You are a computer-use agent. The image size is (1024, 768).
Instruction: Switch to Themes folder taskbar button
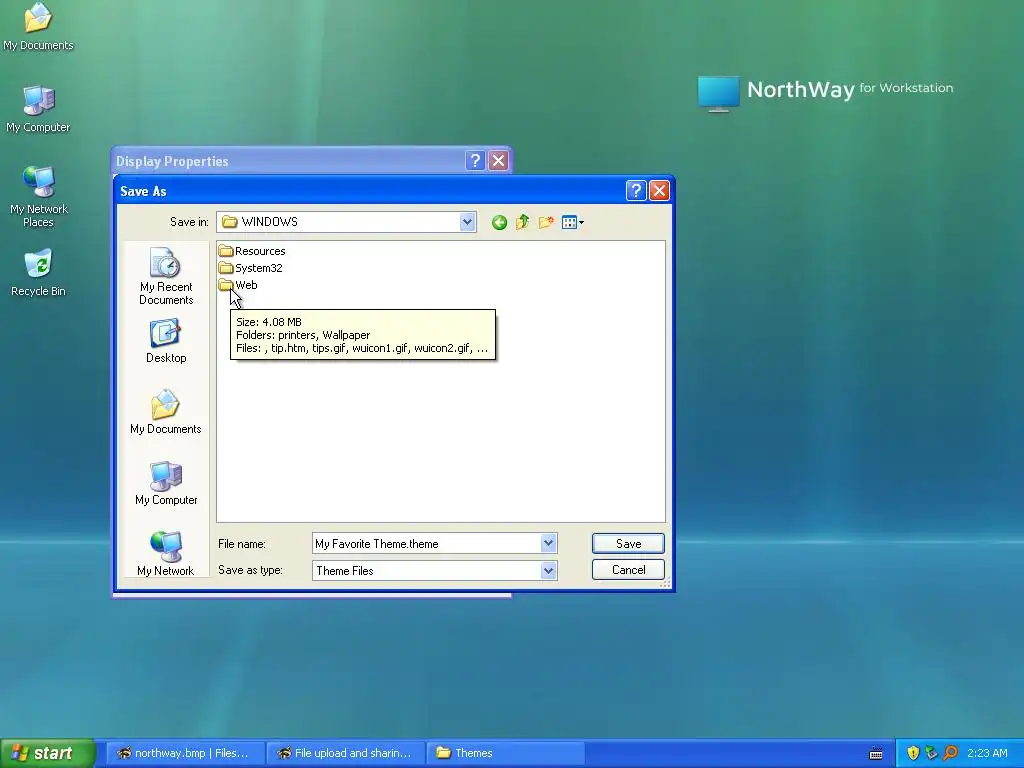coord(505,753)
